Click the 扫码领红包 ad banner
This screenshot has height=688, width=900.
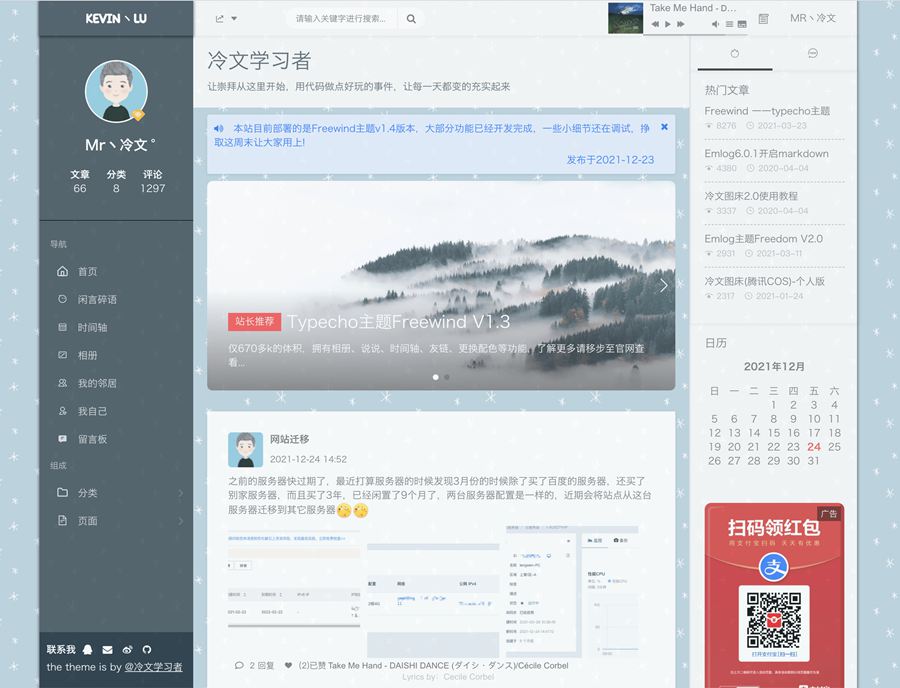[774, 595]
